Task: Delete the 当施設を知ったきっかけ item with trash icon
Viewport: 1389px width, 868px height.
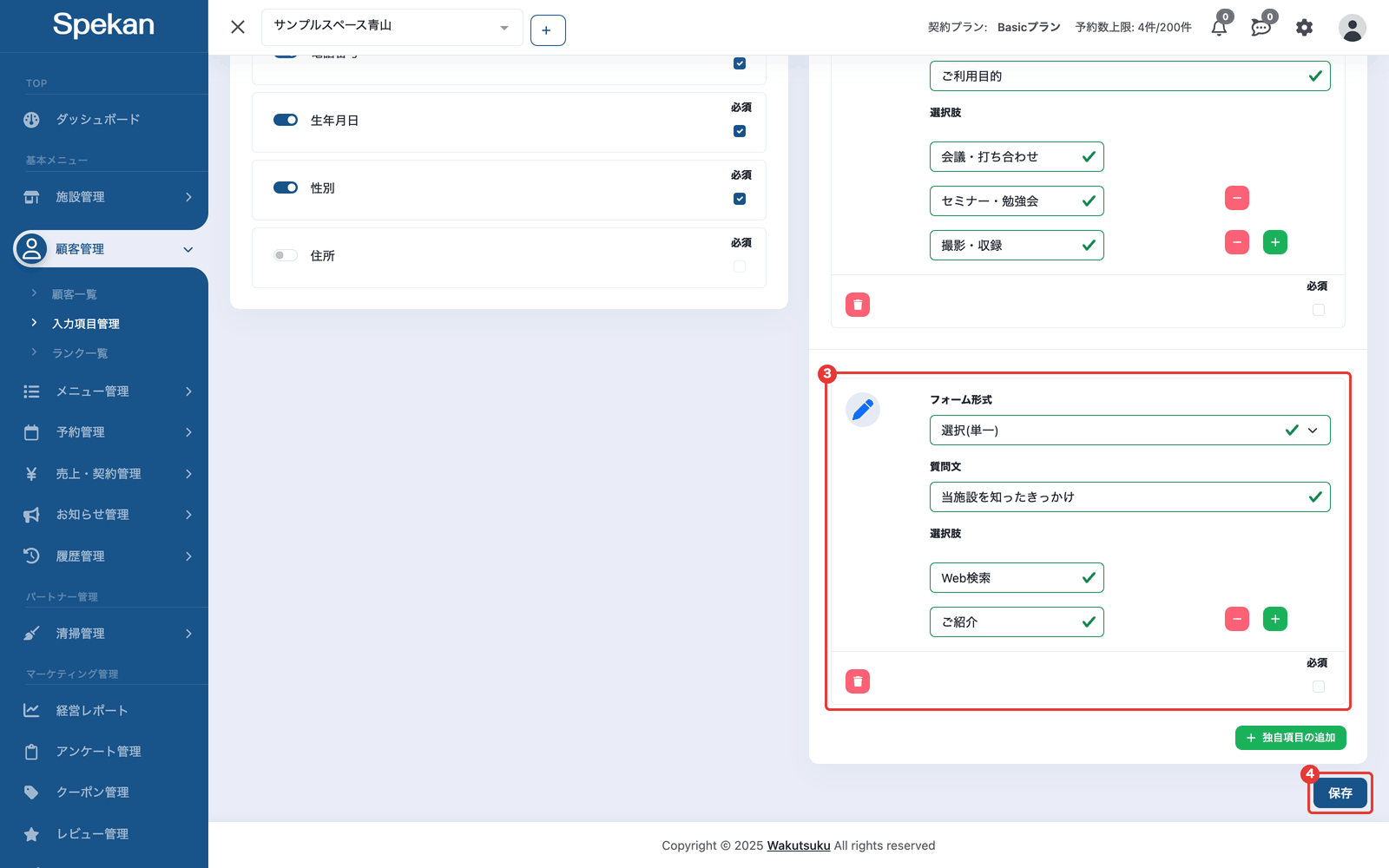Action: pos(858,681)
